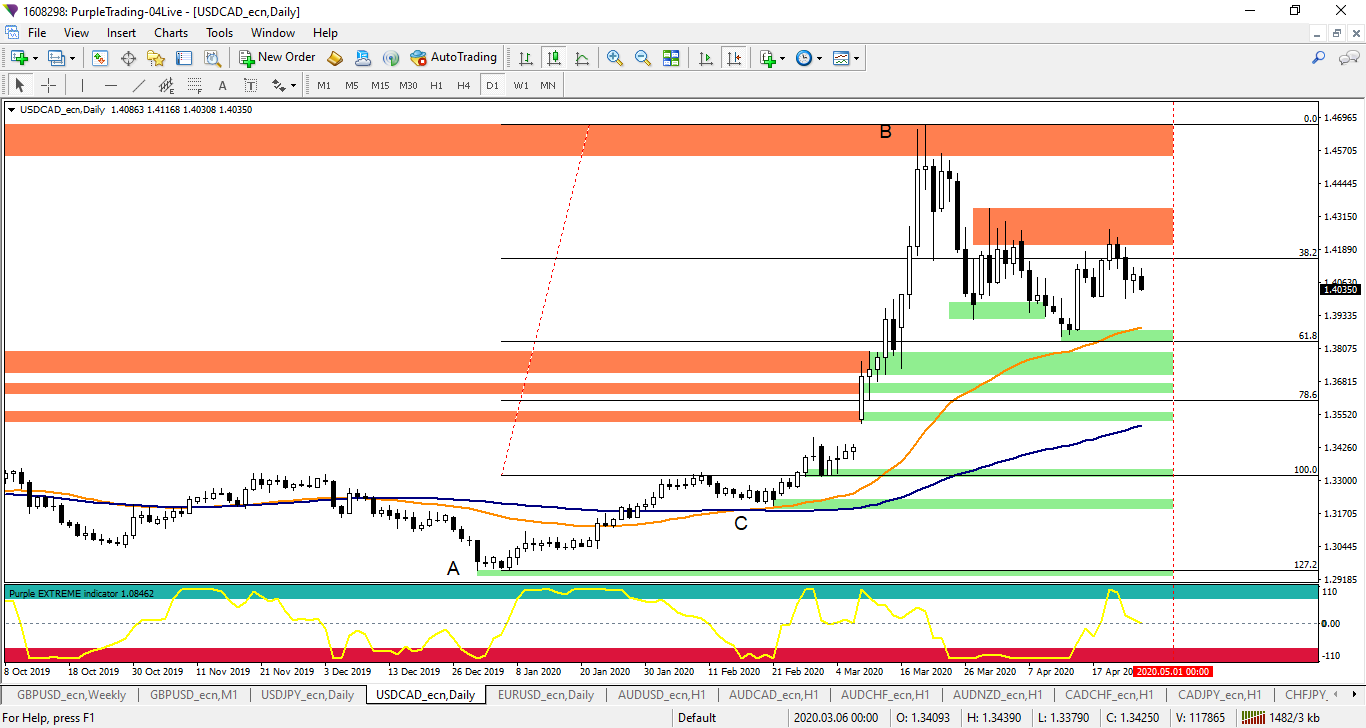Viewport: 1366px width, 728px height.
Task: Open the USDCAD_ecn,Daily chart title triangle
Action: pyautogui.click(x=11, y=110)
